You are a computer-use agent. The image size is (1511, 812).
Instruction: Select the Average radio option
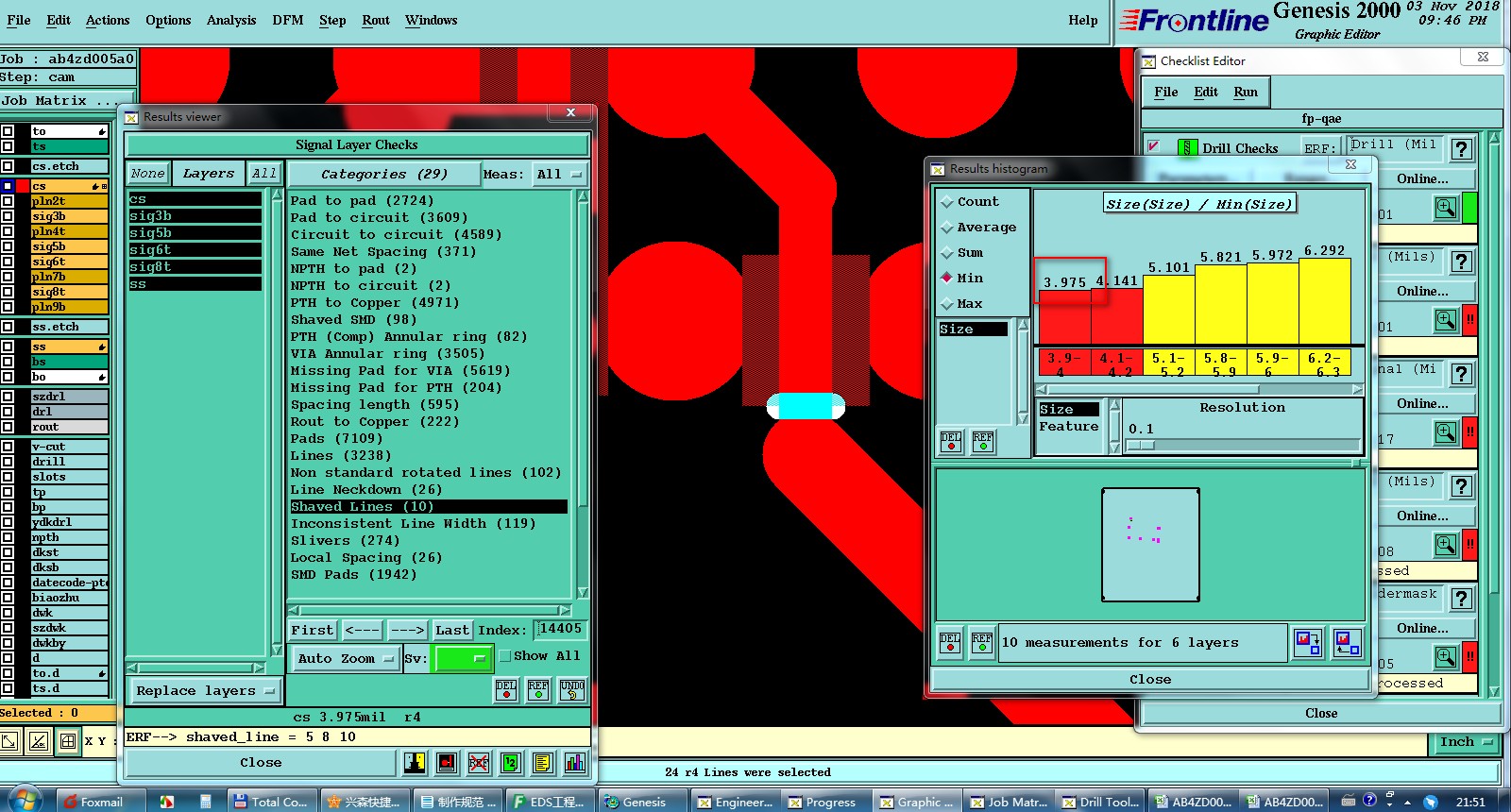pos(947,228)
